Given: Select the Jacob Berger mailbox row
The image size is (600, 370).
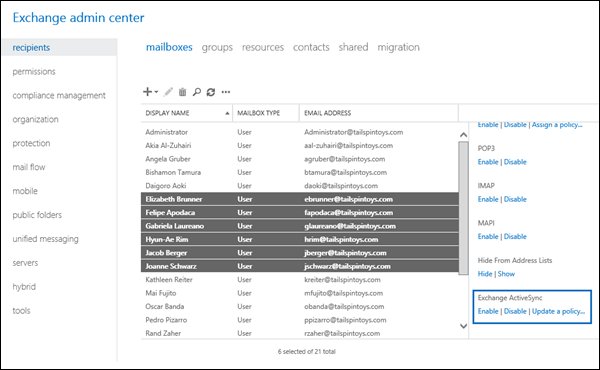Looking at the screenshot, I should point(300,253).
